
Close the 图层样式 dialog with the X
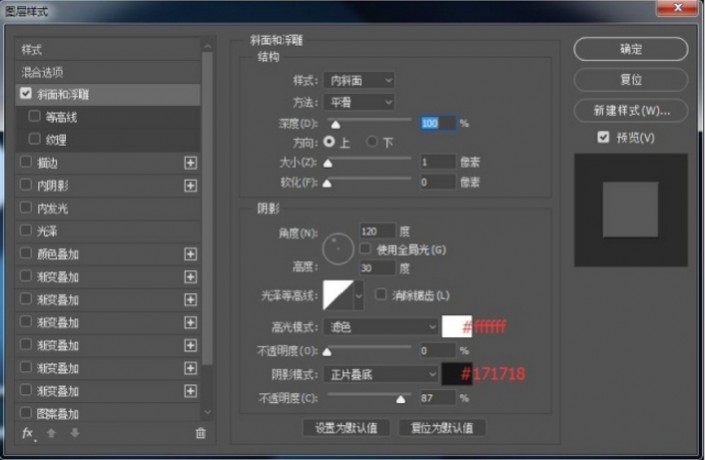click(x=678, y=8)
